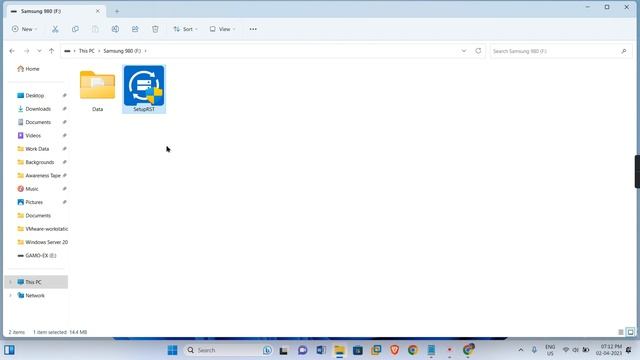640x360 pixels.
Task: Open the Widgets panel on taskbar
Action: click(9, 350)
